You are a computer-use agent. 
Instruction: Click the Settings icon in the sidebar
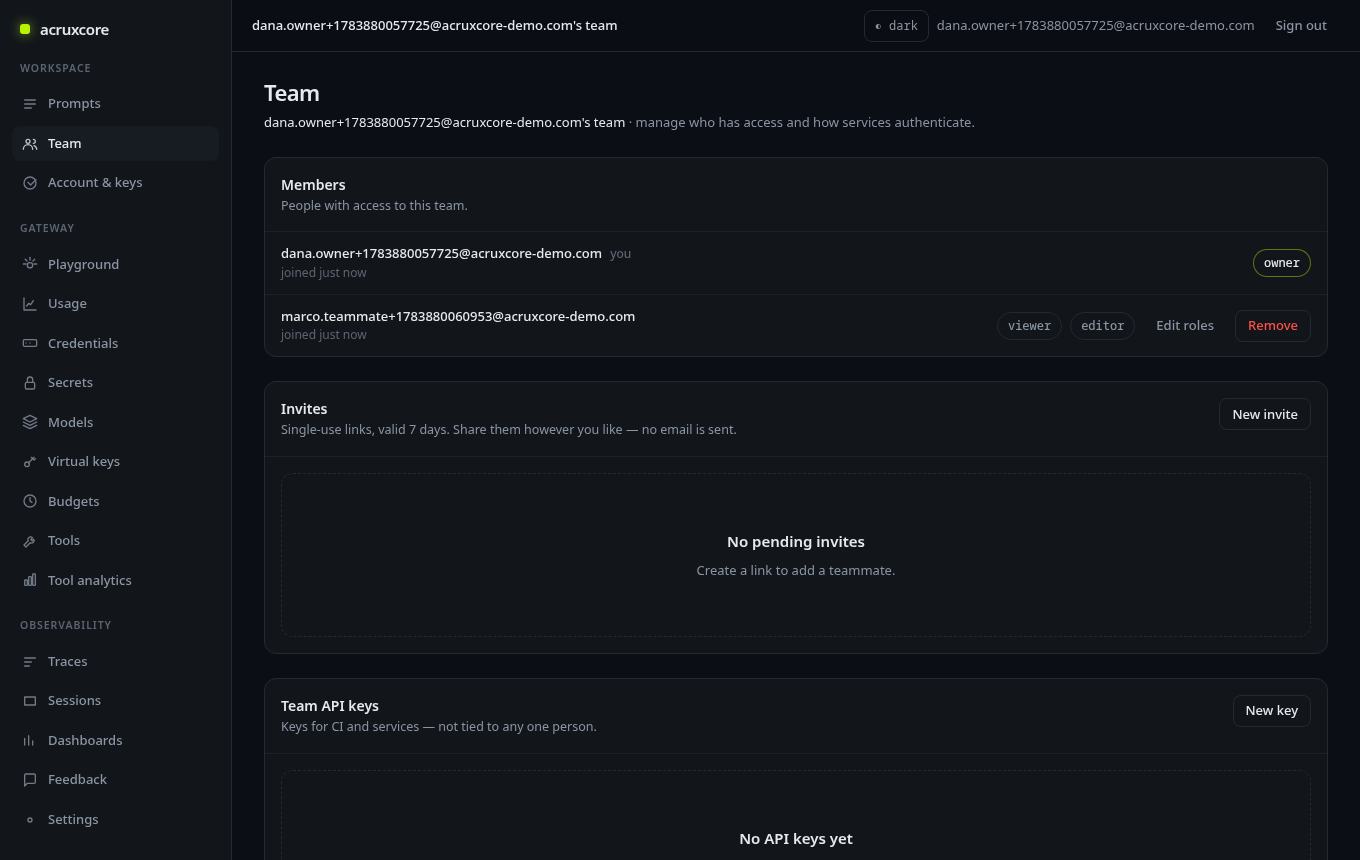[30, 820]
